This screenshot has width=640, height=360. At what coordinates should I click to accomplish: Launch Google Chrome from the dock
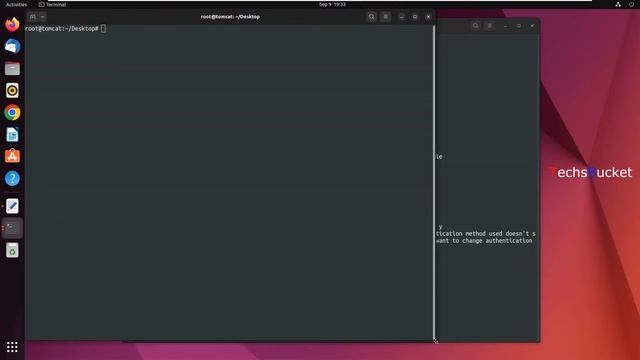point(12,112)
